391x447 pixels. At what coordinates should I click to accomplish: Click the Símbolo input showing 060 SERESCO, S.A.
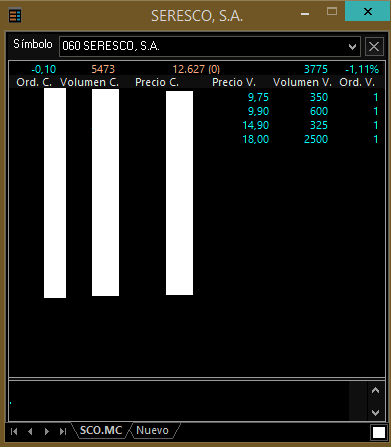[x=210, y=46]
